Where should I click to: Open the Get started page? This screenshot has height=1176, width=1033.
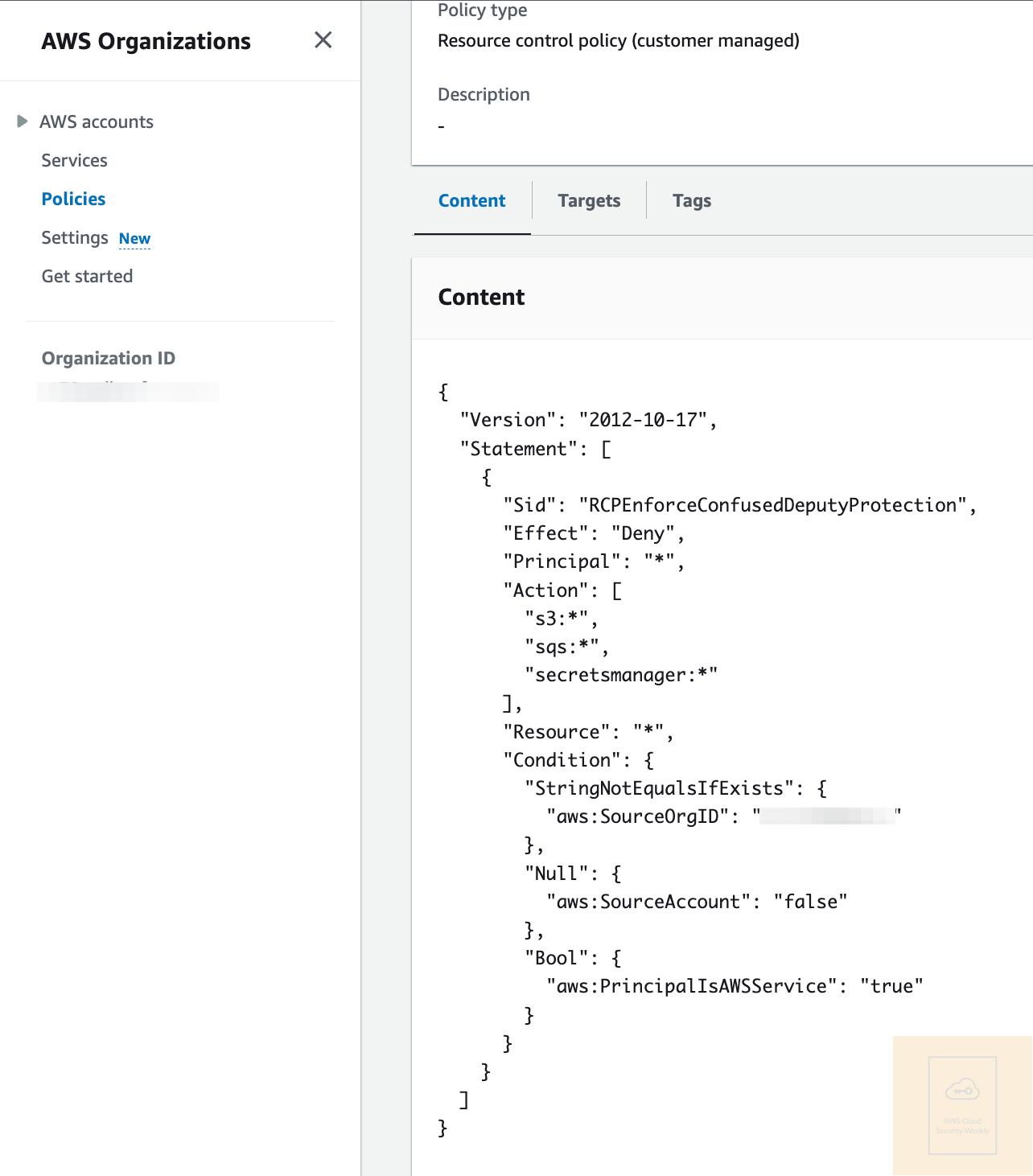click(87, 276)
